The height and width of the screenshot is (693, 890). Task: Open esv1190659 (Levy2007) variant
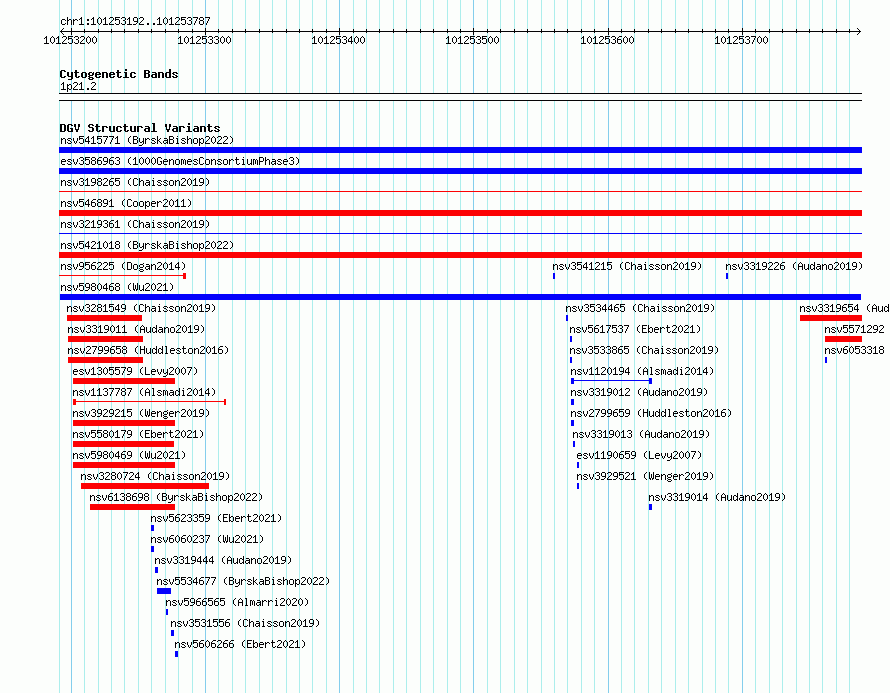click(639, 455)
